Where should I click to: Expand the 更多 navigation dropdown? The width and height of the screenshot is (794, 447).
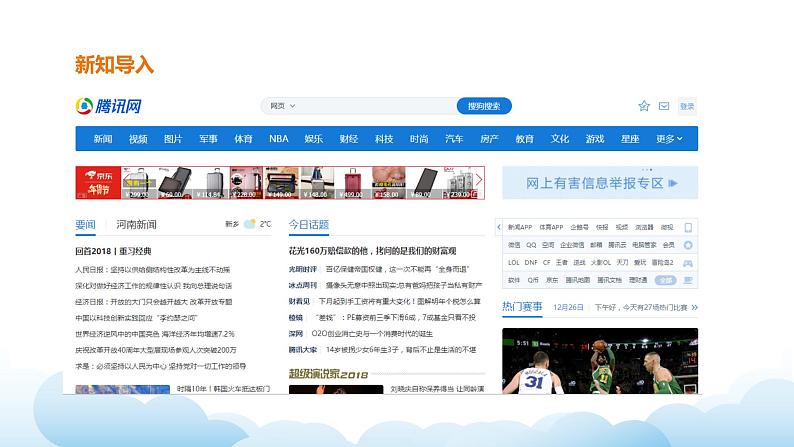point(669,139)
